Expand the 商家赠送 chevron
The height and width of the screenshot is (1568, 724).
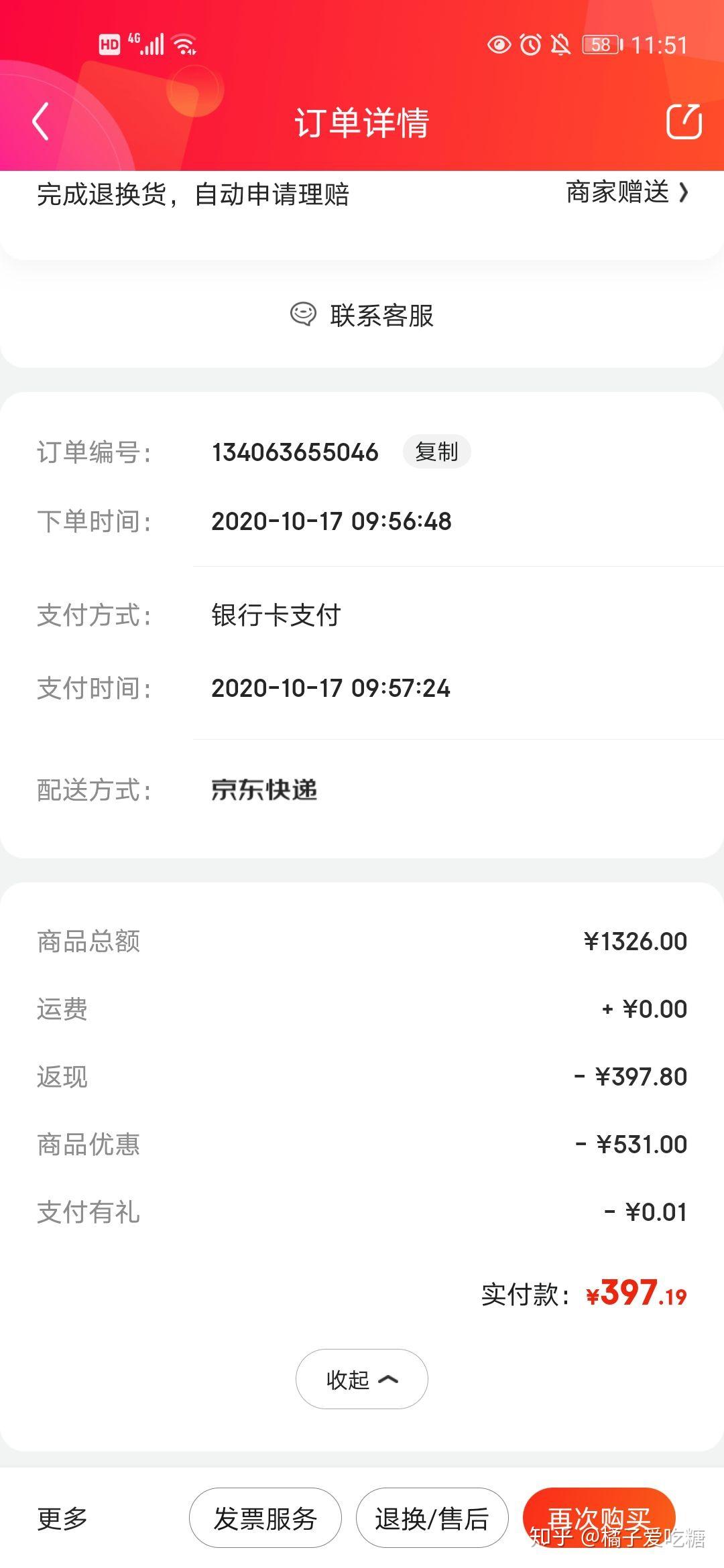[x=683, y=193]
